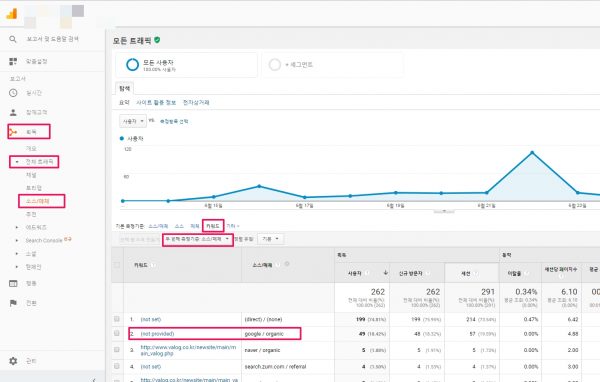Sort by Sessions column header
This screenshot has width=600, height=382.
[466, 273]
